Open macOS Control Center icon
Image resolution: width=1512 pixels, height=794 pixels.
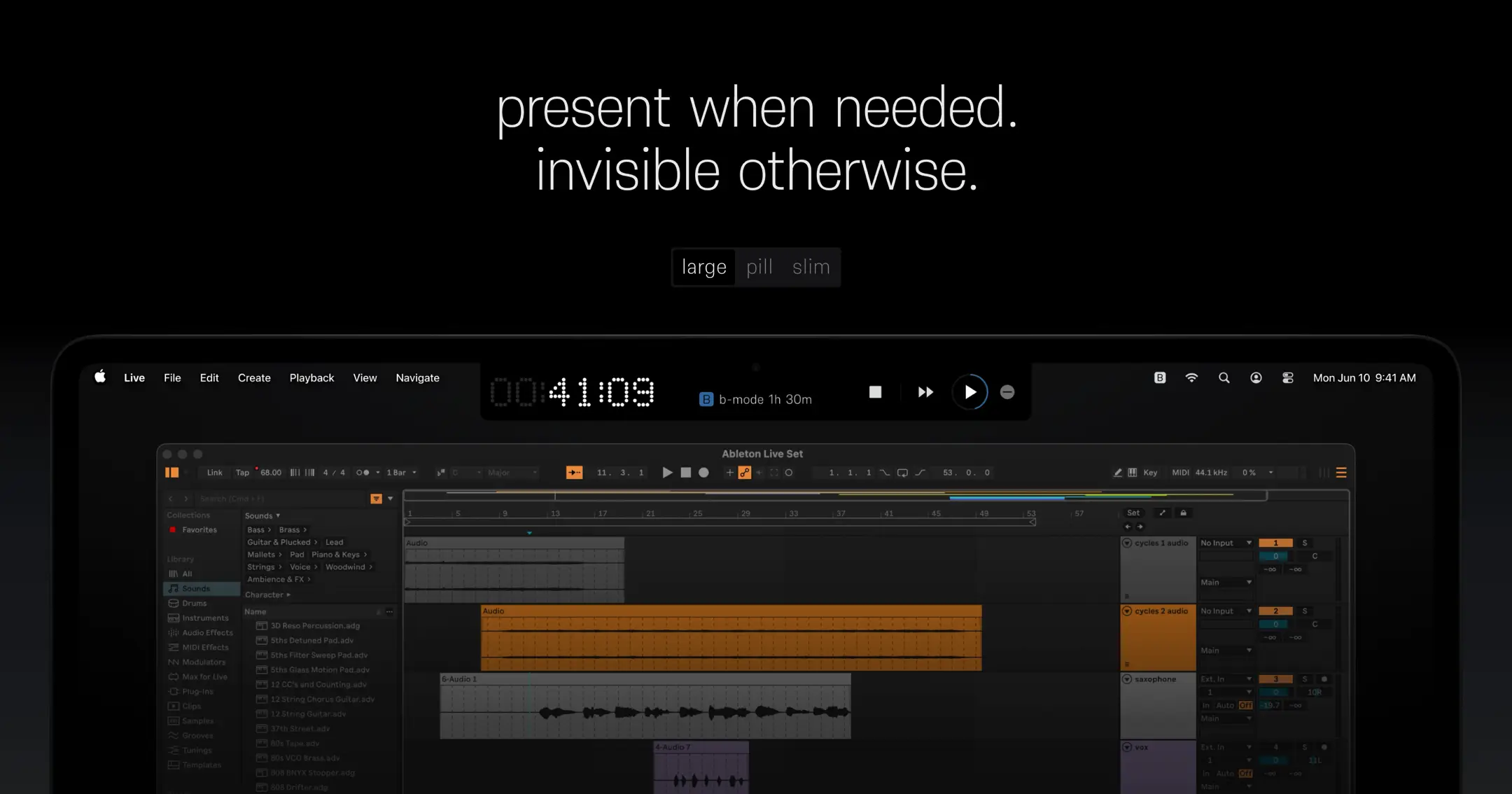pyautogui.click(x=1287, y=377)
